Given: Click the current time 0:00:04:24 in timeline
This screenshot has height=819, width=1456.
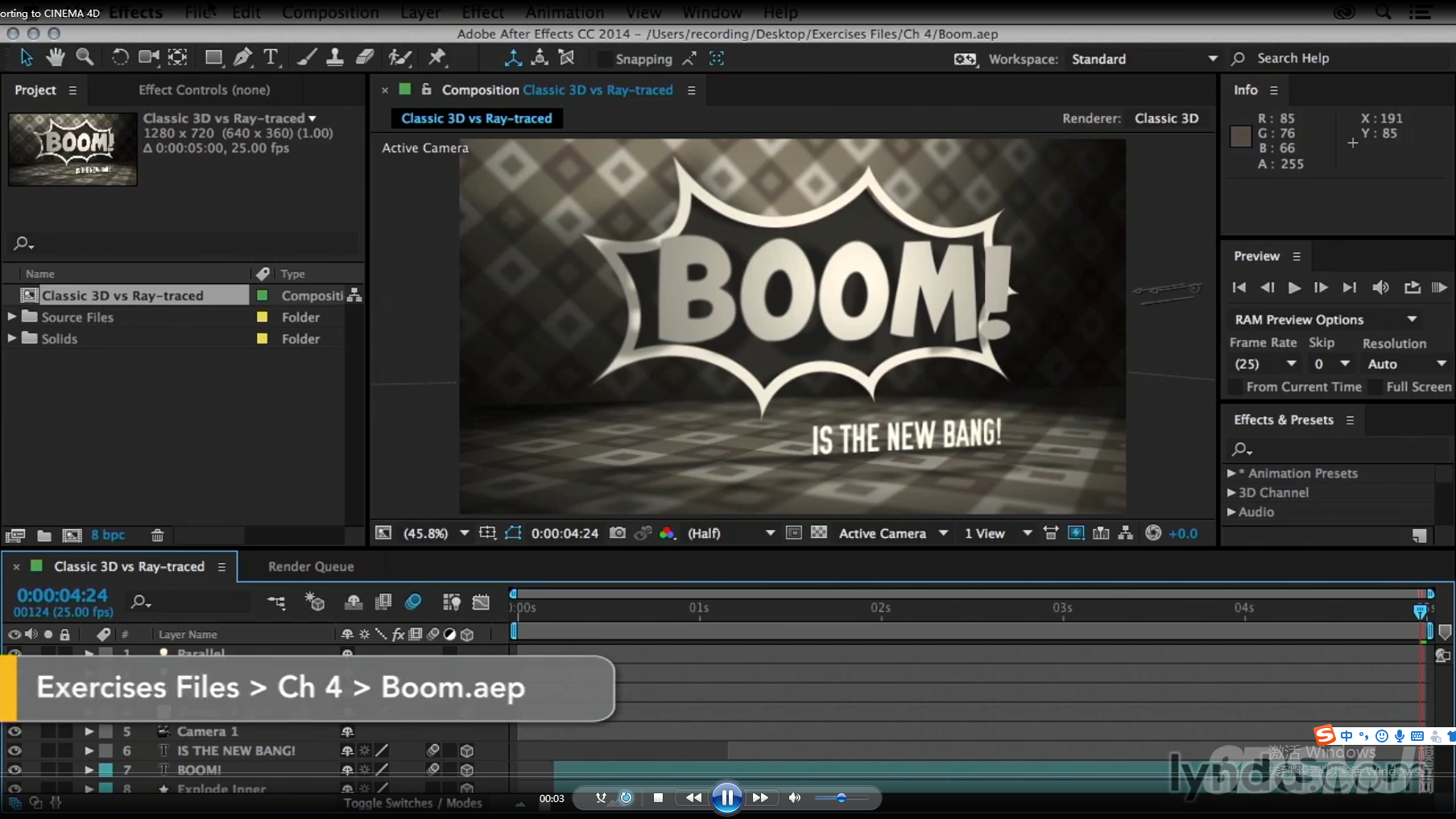Looking at the screenshot, I should pyautogui.click(x=62, y=595).
